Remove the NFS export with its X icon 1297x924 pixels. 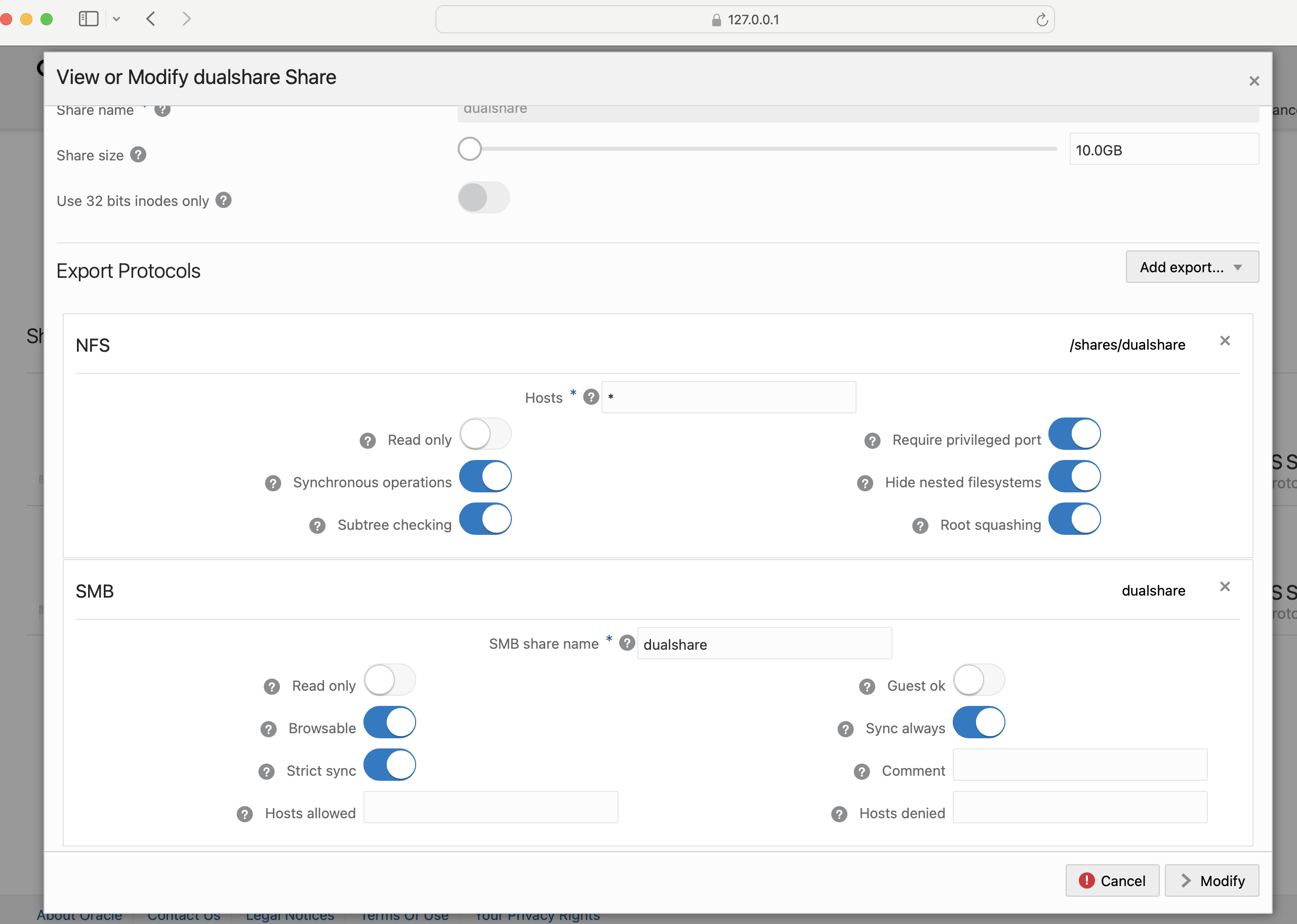click(x=1225, y=341)
